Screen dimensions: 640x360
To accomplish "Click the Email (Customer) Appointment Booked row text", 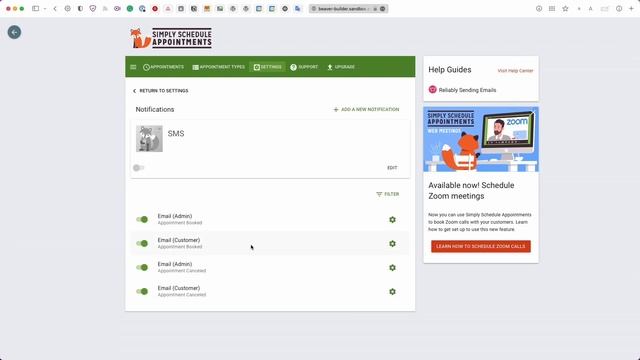I will pyautogui.click(x=180, y=243).
